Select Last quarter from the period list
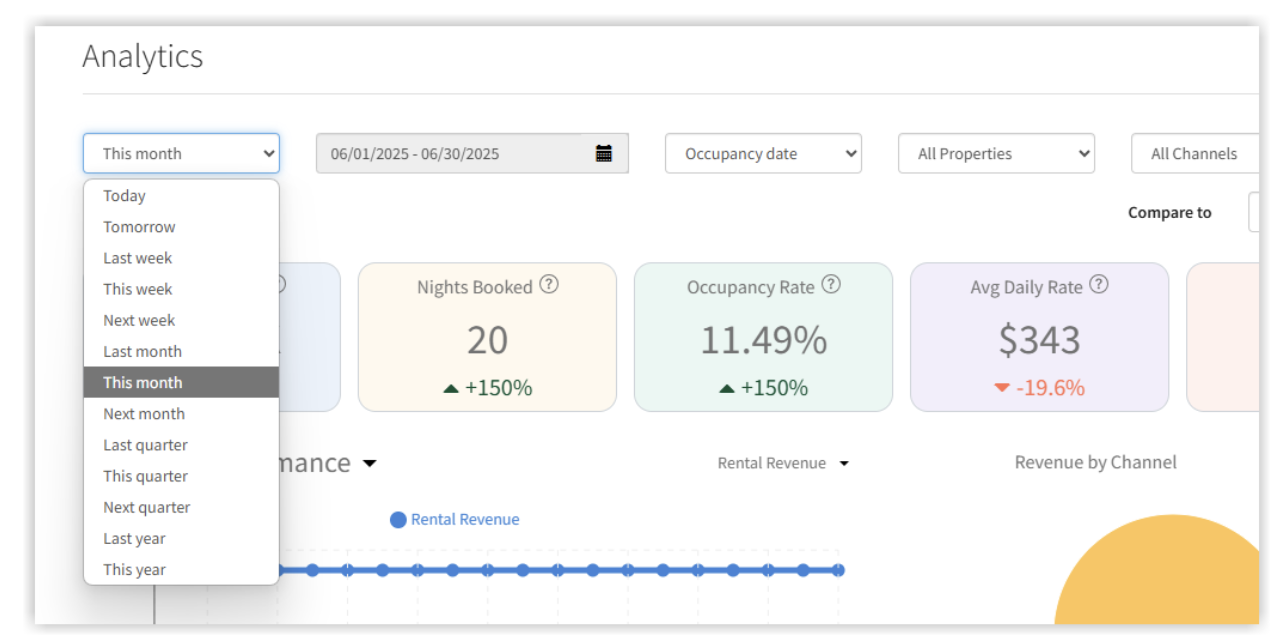 142,444
